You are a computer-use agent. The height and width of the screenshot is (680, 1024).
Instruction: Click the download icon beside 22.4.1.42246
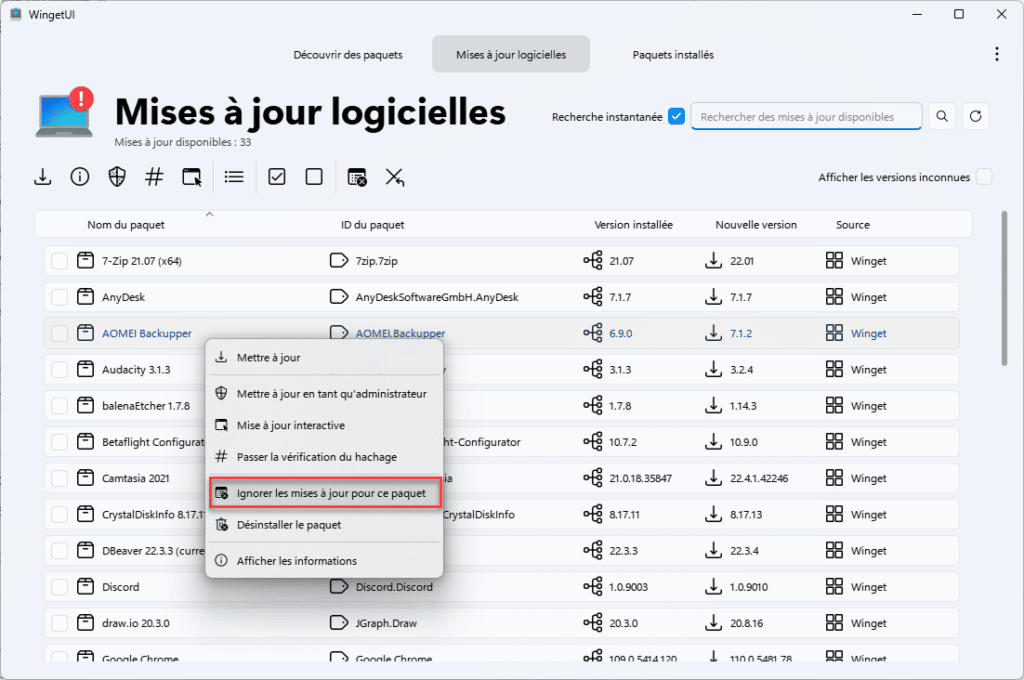coord(713,478)
